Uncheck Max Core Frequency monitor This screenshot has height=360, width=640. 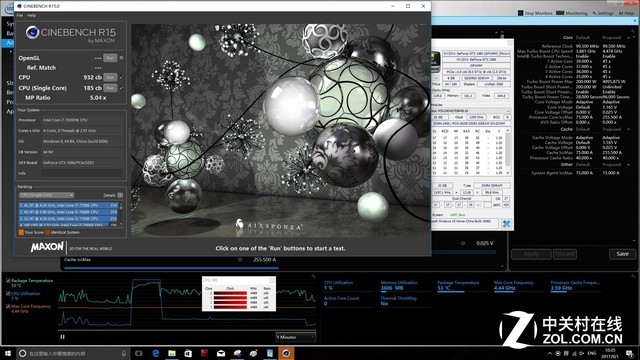(x=8, y=306)
